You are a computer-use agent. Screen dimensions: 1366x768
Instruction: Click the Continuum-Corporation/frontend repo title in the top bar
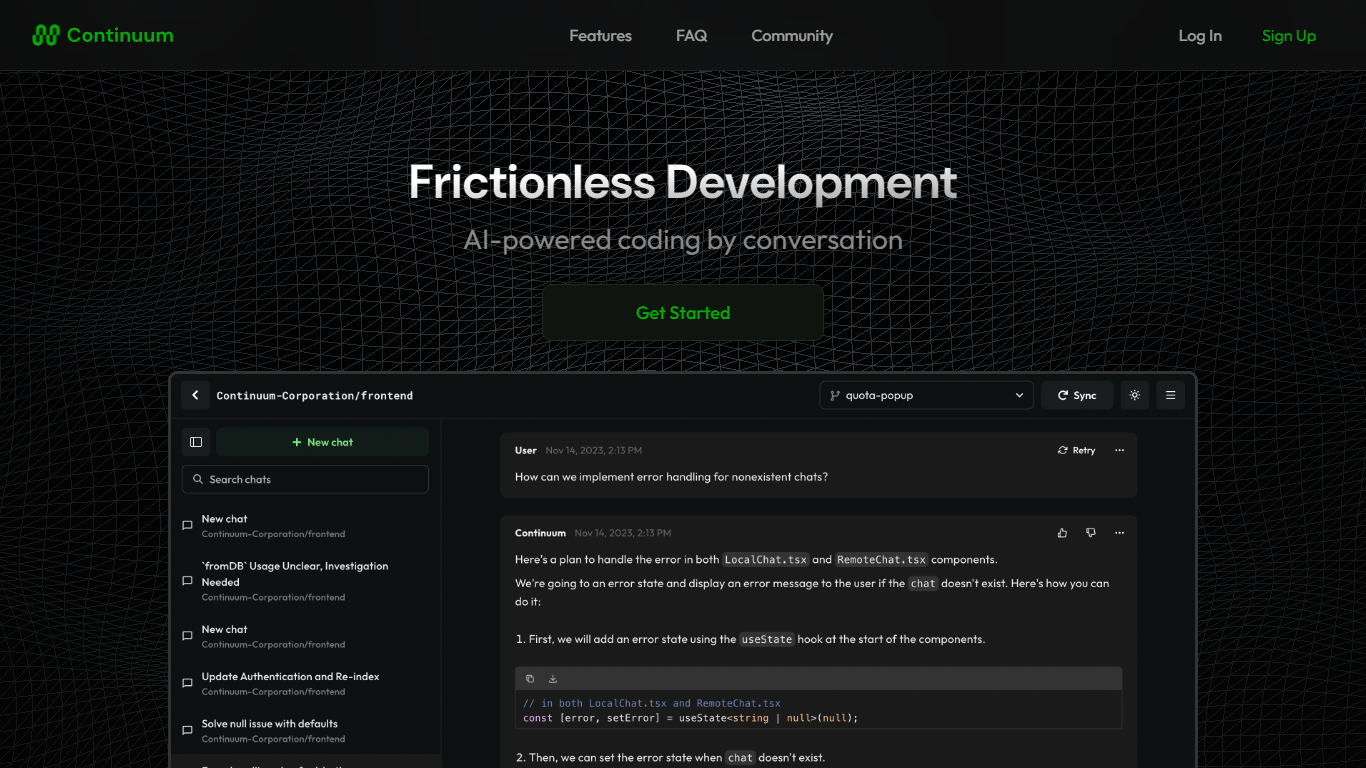click(315, 395)
